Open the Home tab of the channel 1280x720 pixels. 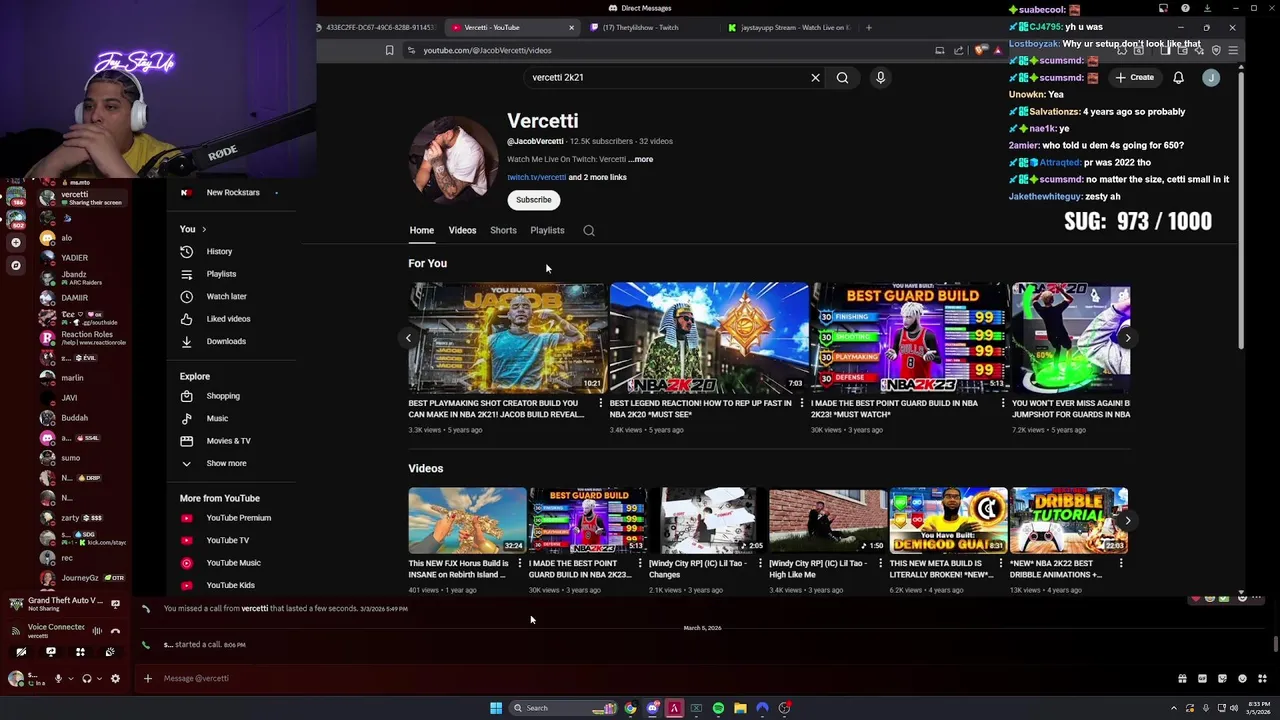(x=421, y=230)
